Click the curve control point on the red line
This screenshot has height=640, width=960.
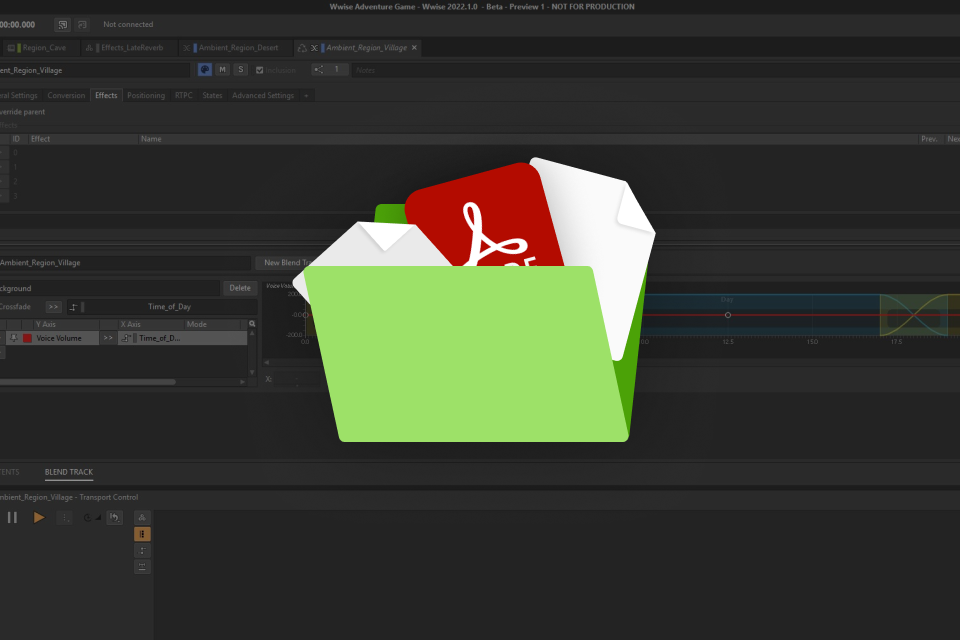pos(728,315)
